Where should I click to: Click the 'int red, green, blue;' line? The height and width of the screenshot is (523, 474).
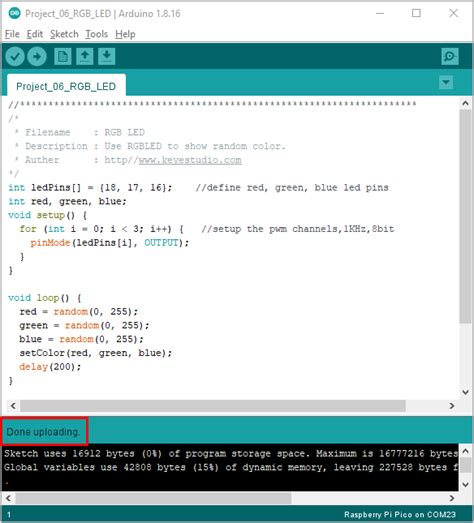click(x=67, y=201)
